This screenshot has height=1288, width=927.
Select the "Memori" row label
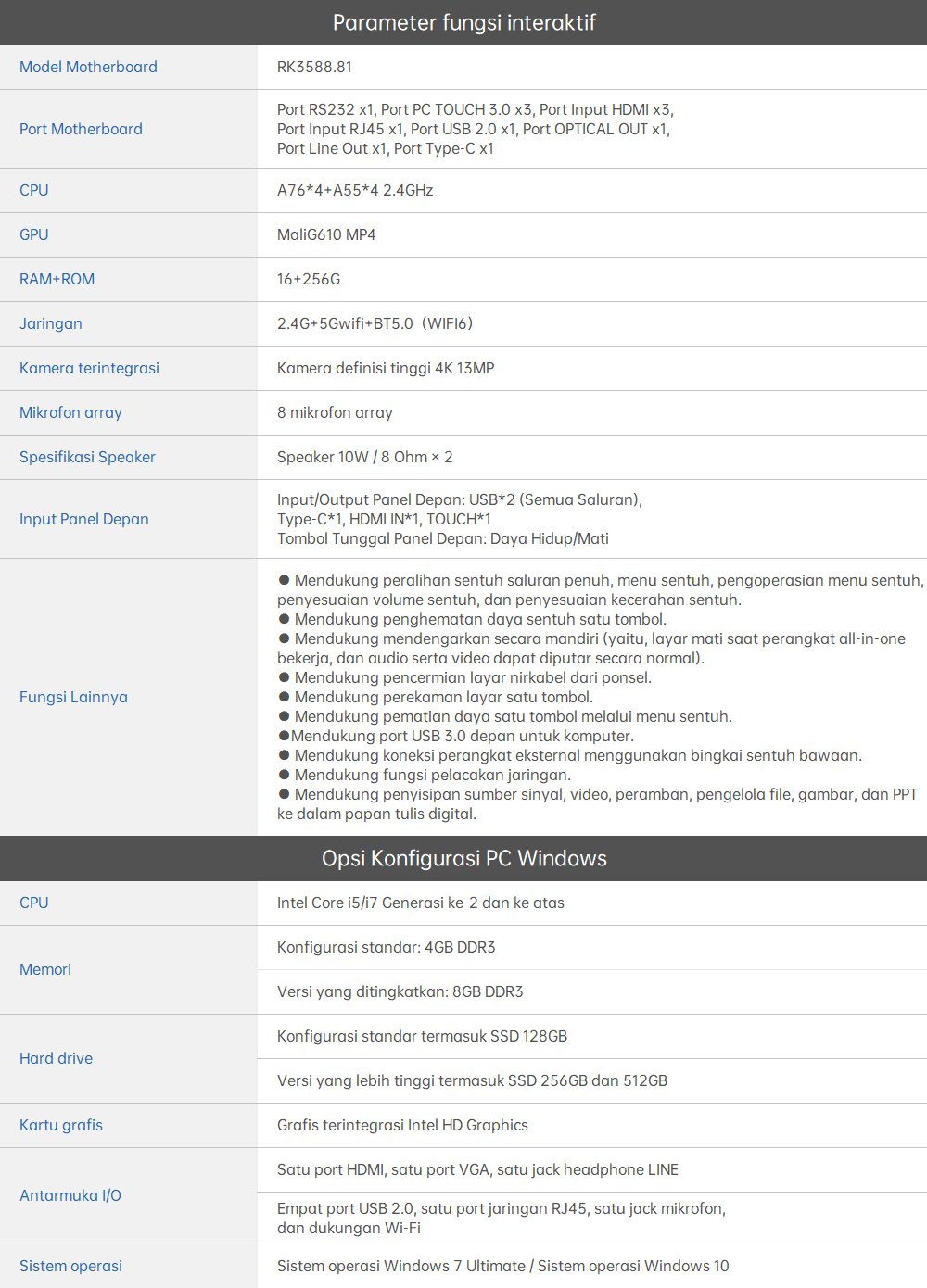coord(45,969)
